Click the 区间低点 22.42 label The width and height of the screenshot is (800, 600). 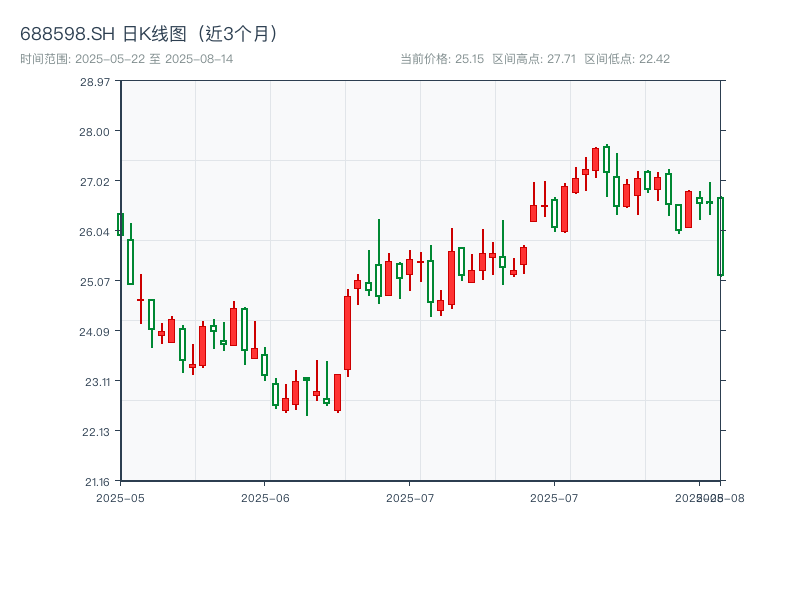coord(627,59)
